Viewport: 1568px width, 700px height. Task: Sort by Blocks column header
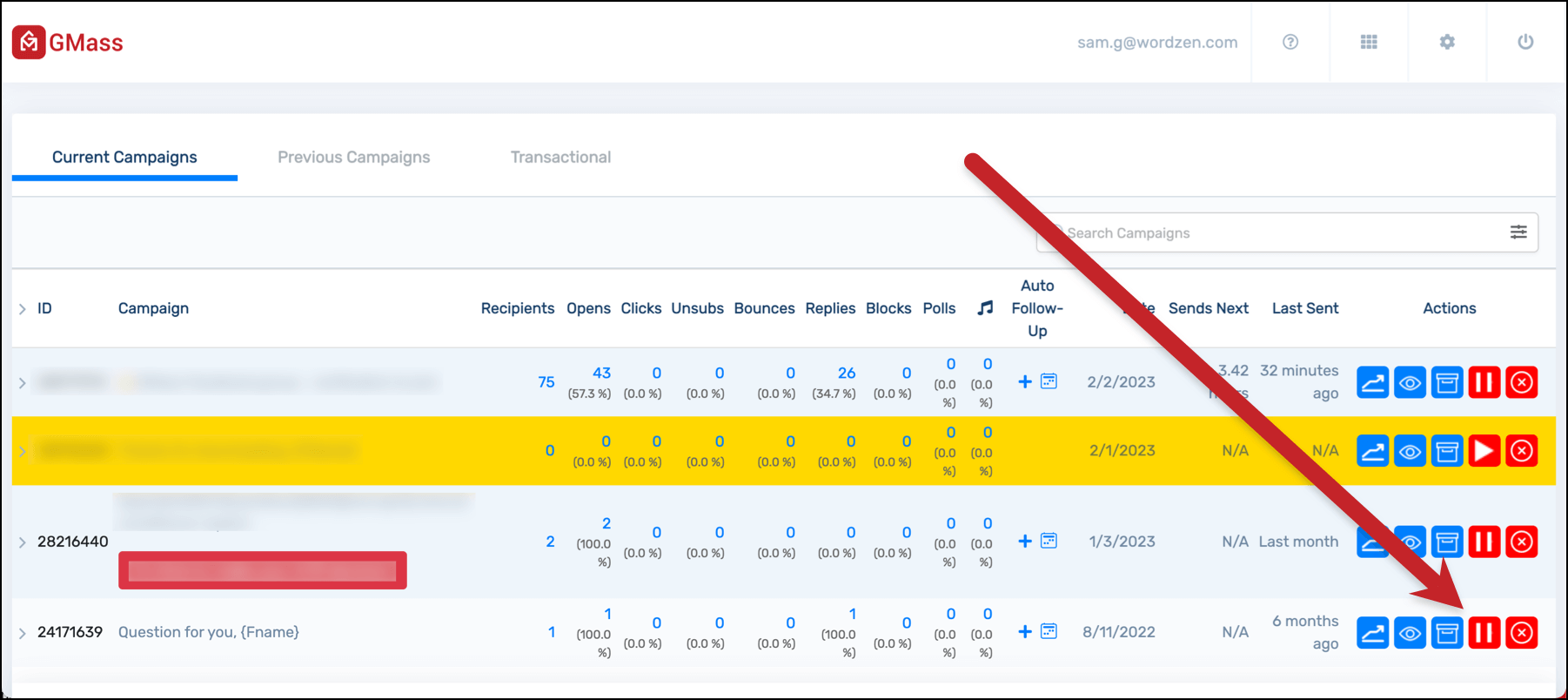[888, 308]
